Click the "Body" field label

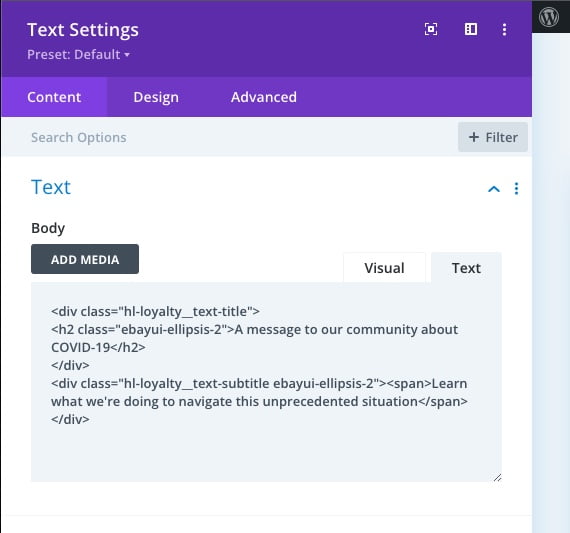(x=48, y=228)
